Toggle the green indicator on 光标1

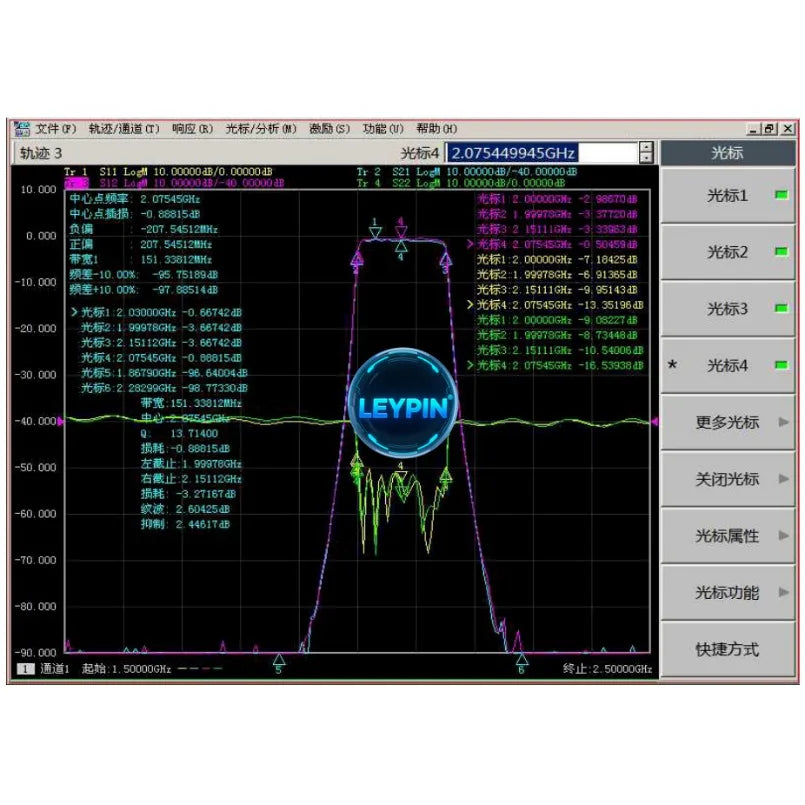[x=781, y=195]
